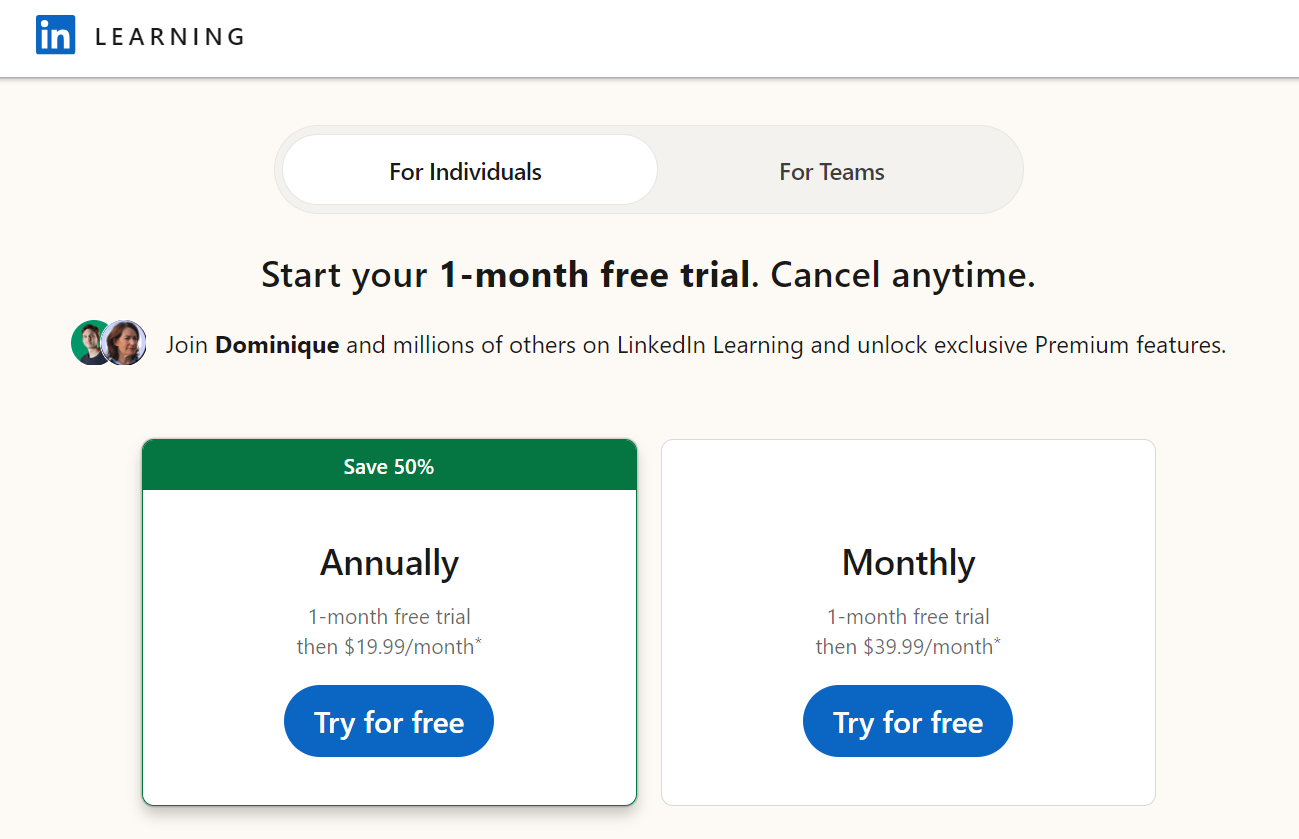Click "Cancel anytime" in the headline

[x=902, y=274]
